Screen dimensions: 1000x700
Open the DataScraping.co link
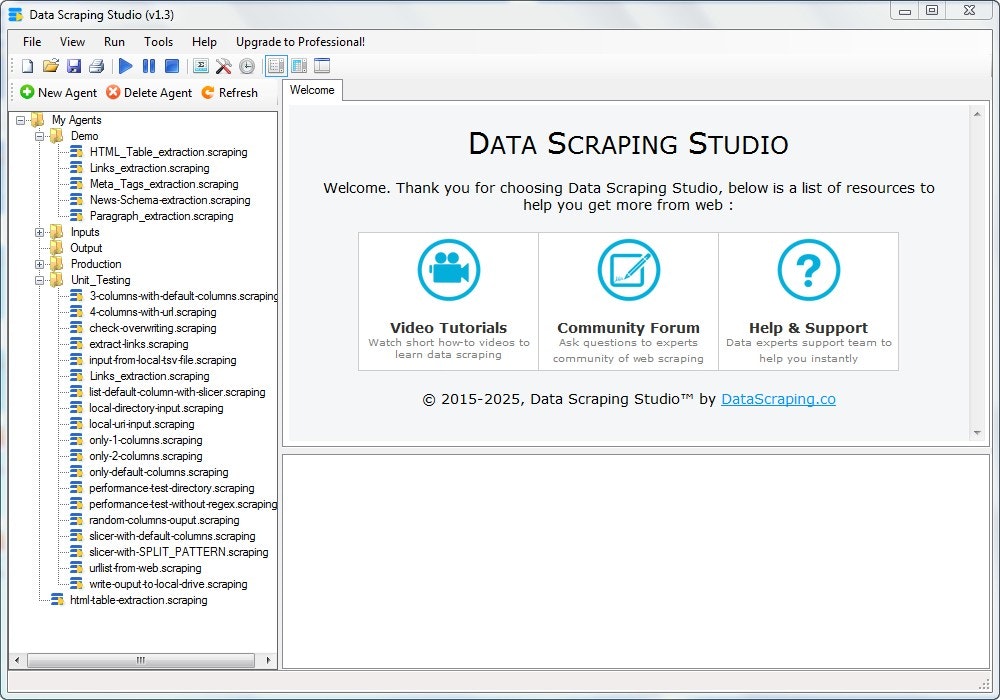tap(778, 399)
